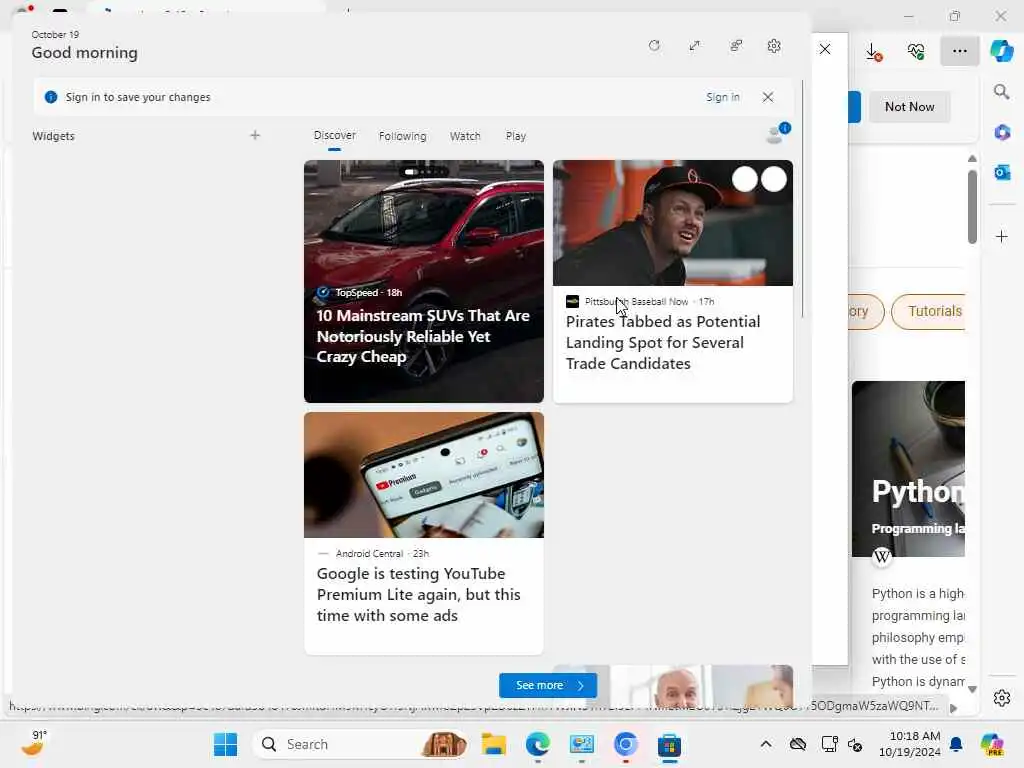
Task: Close the Edge popup with X
Action: [x=825, y=49]
